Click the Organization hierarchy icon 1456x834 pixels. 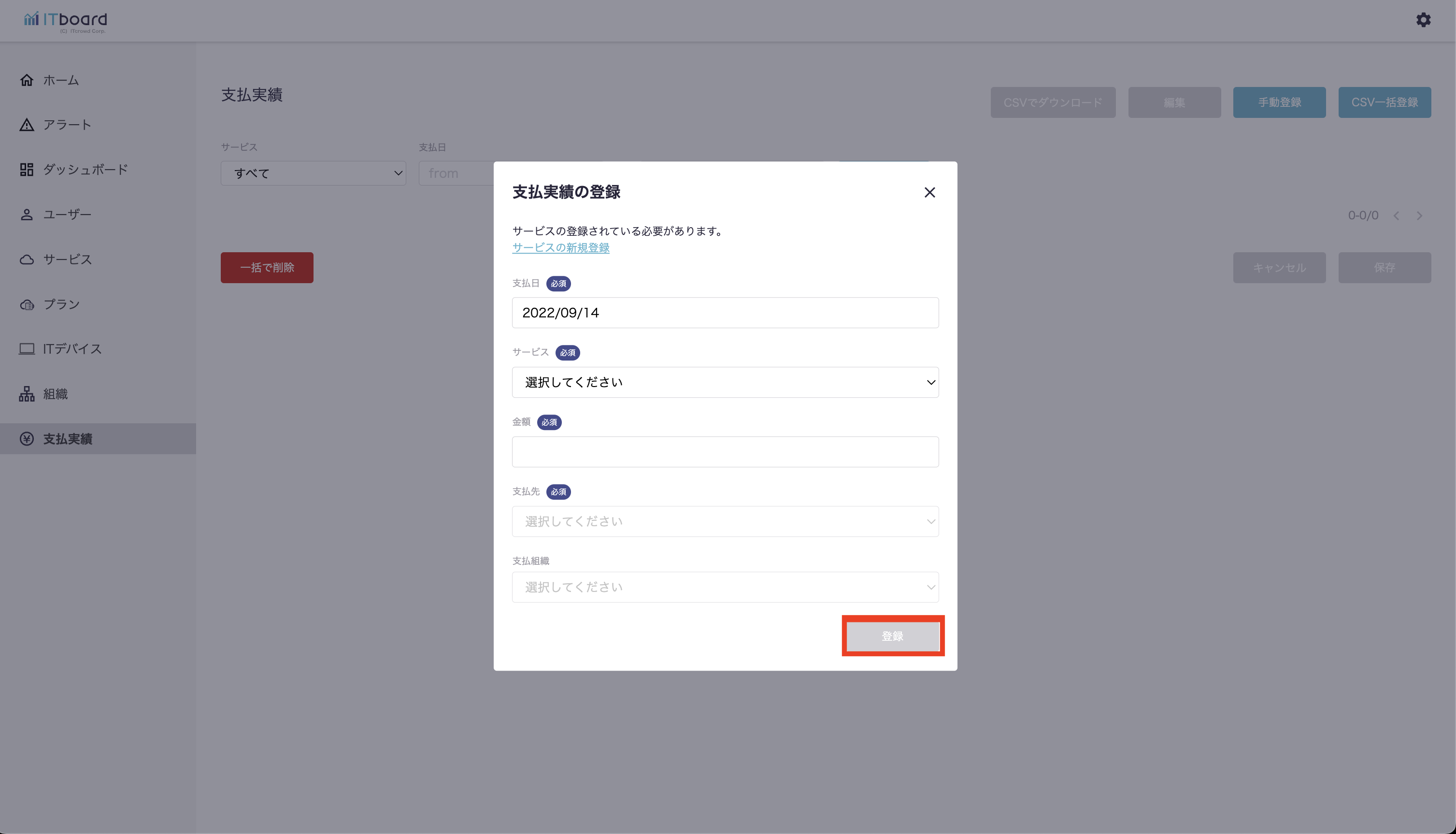tap(27, 394)
